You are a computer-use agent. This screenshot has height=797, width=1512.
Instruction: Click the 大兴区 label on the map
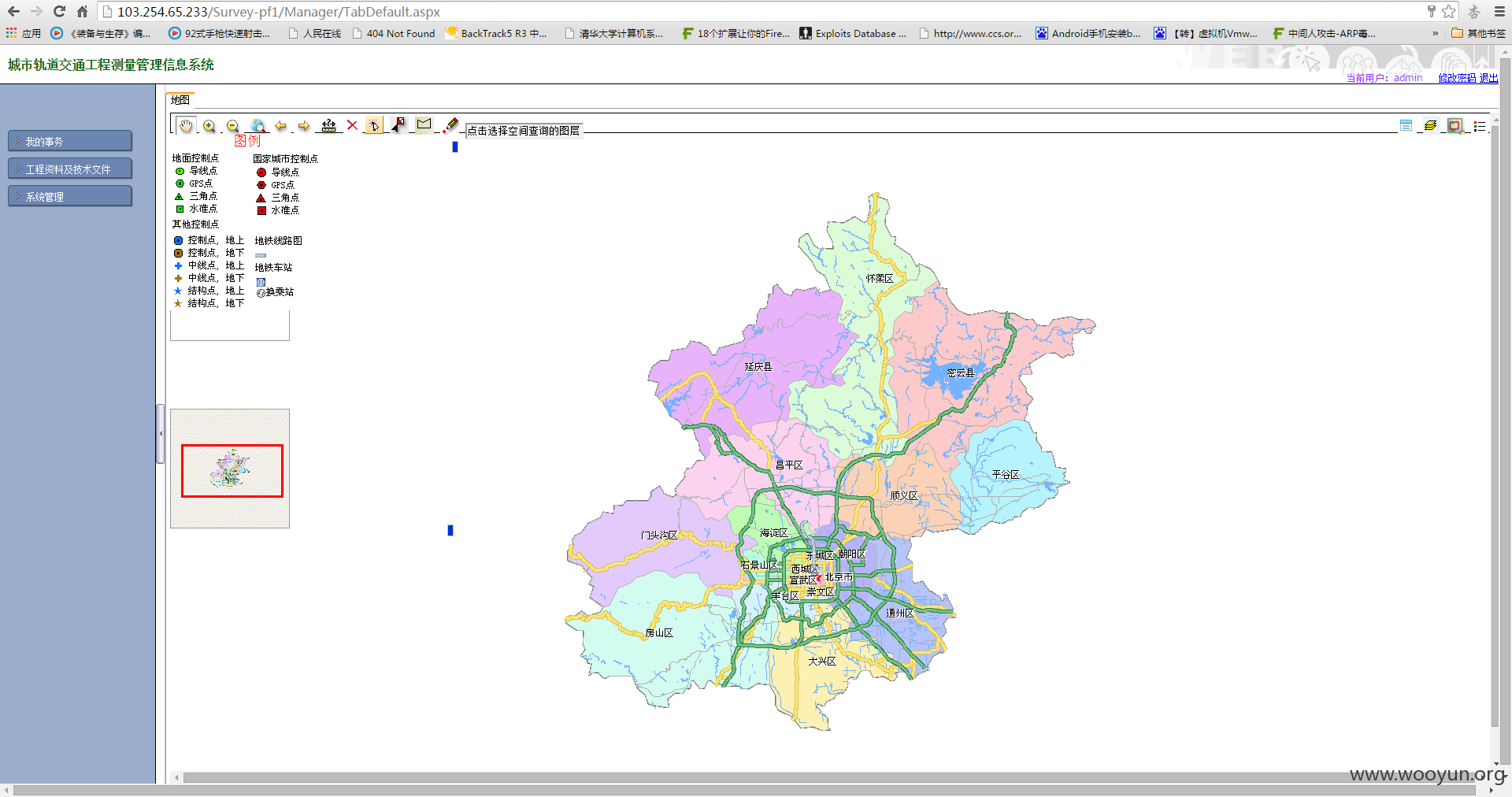[822, 662]
